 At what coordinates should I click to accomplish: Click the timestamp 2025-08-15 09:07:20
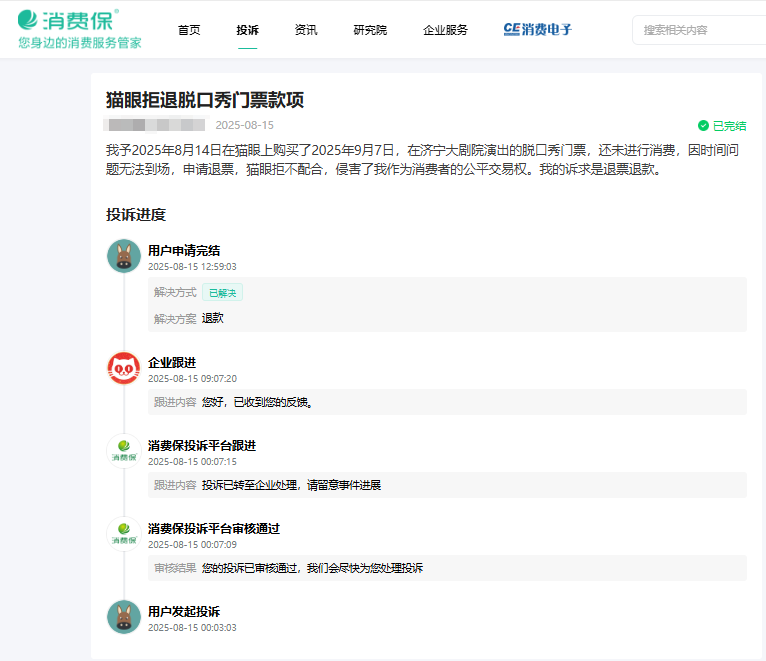[x=192, y=379]
